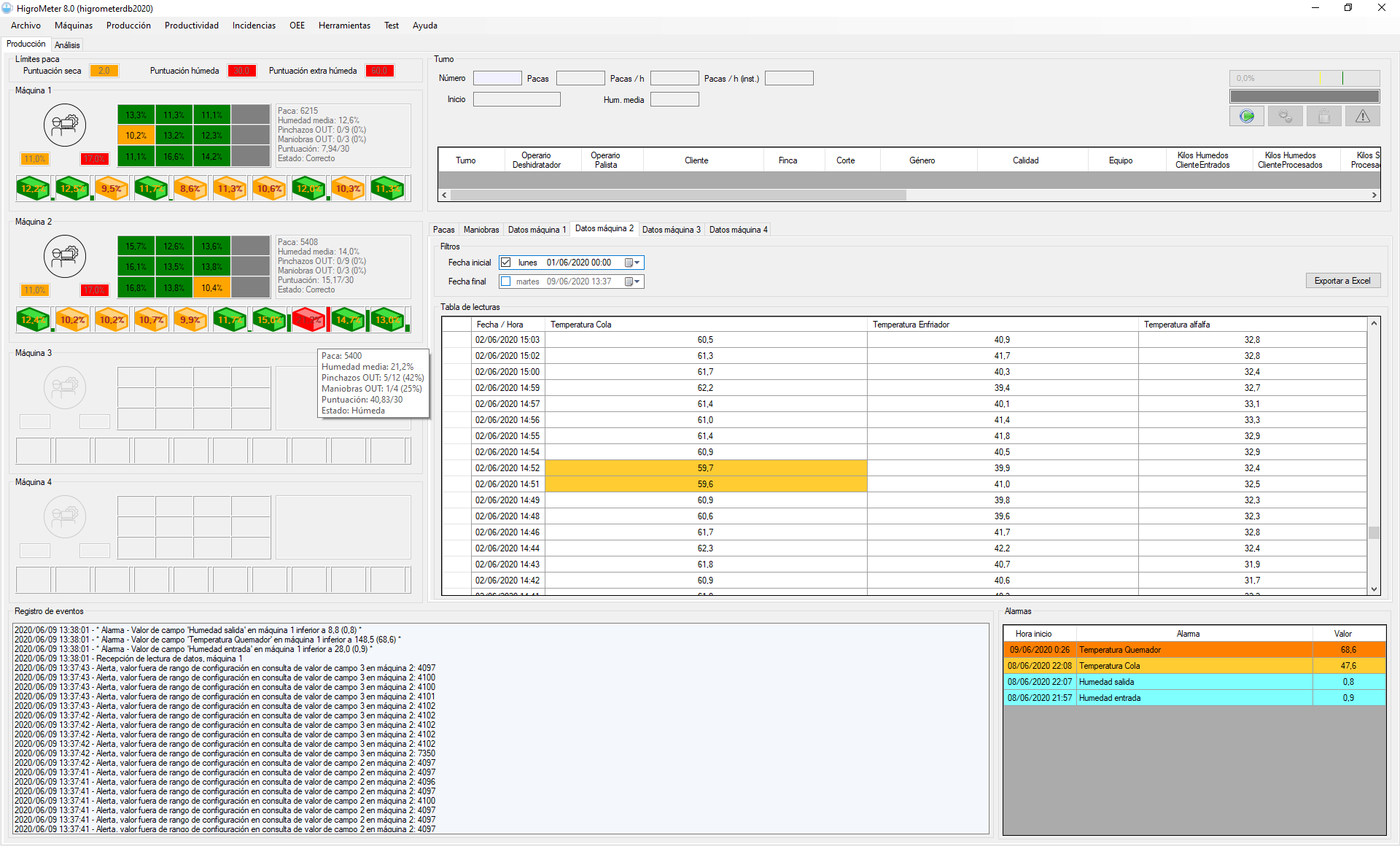Click the orange 10,4% cell in Máquina 2 grid
Viewport: 1400px width, 846px height.
pyautogui.click(x=212, y=287)
